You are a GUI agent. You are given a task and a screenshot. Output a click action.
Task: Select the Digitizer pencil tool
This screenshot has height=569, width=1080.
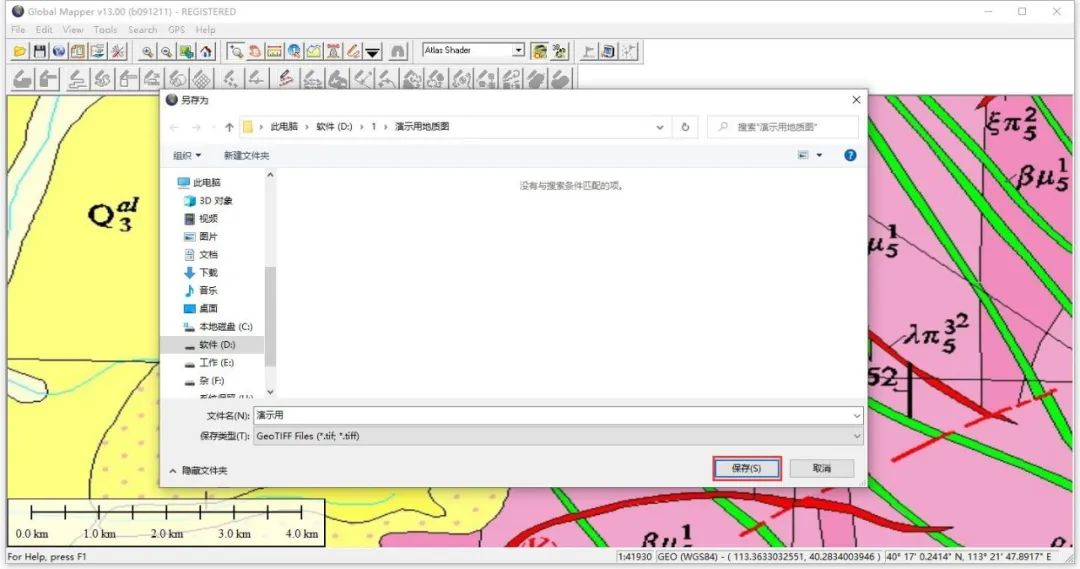[x=353, y=51]
